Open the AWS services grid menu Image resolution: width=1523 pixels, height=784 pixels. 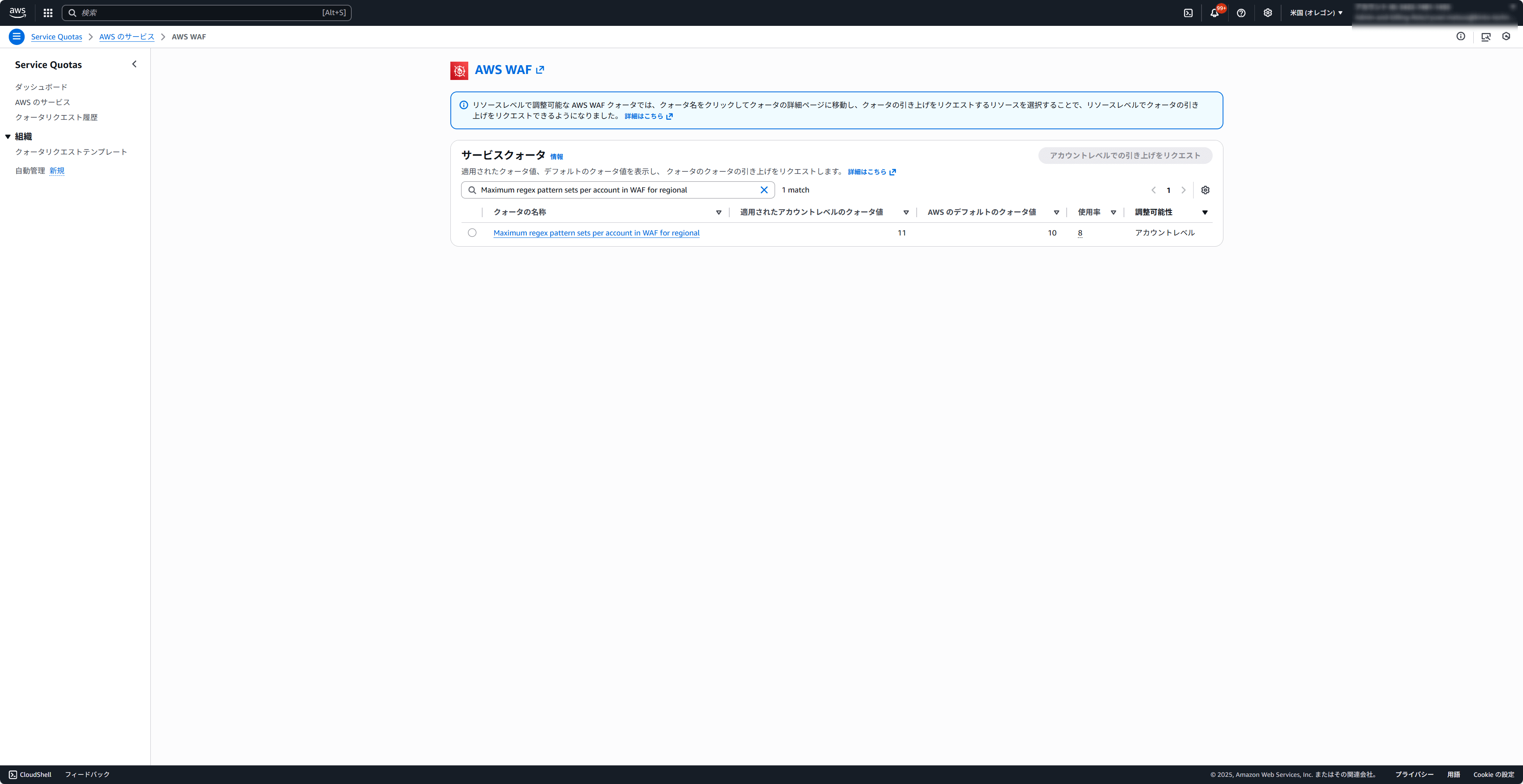48,12
